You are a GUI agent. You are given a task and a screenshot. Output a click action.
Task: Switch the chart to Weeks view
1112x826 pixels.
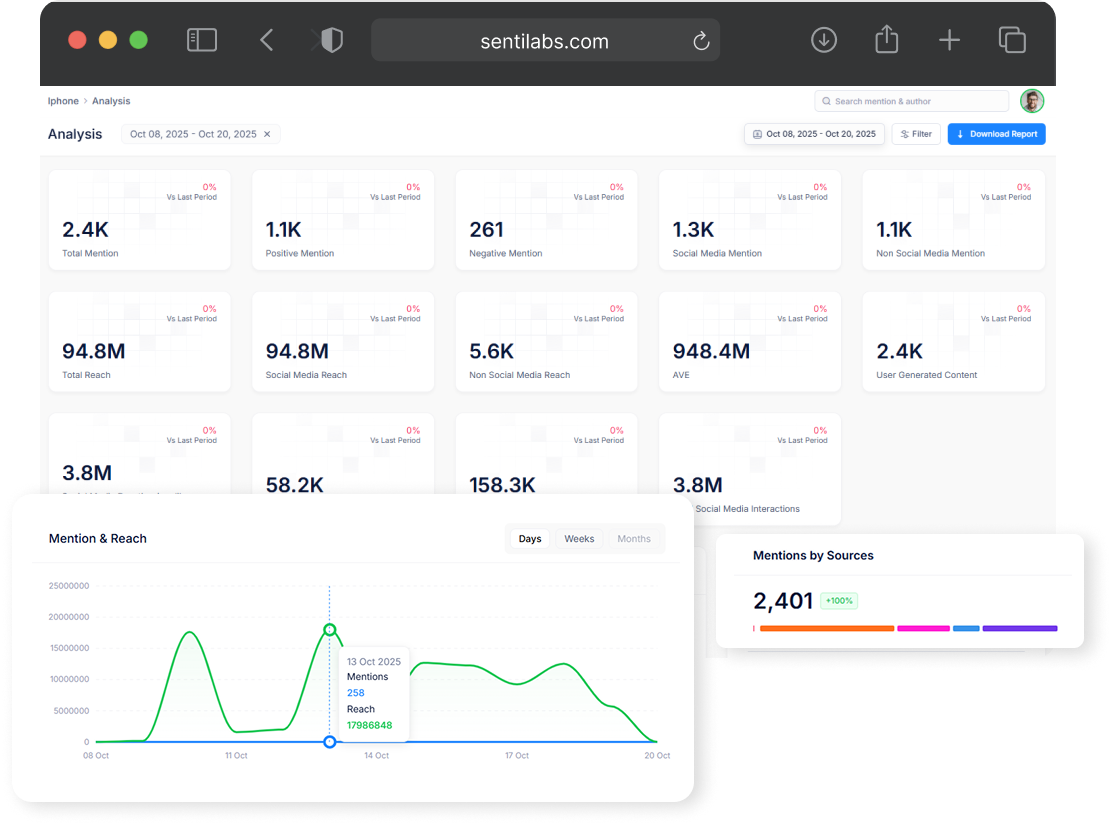point(579,539)
